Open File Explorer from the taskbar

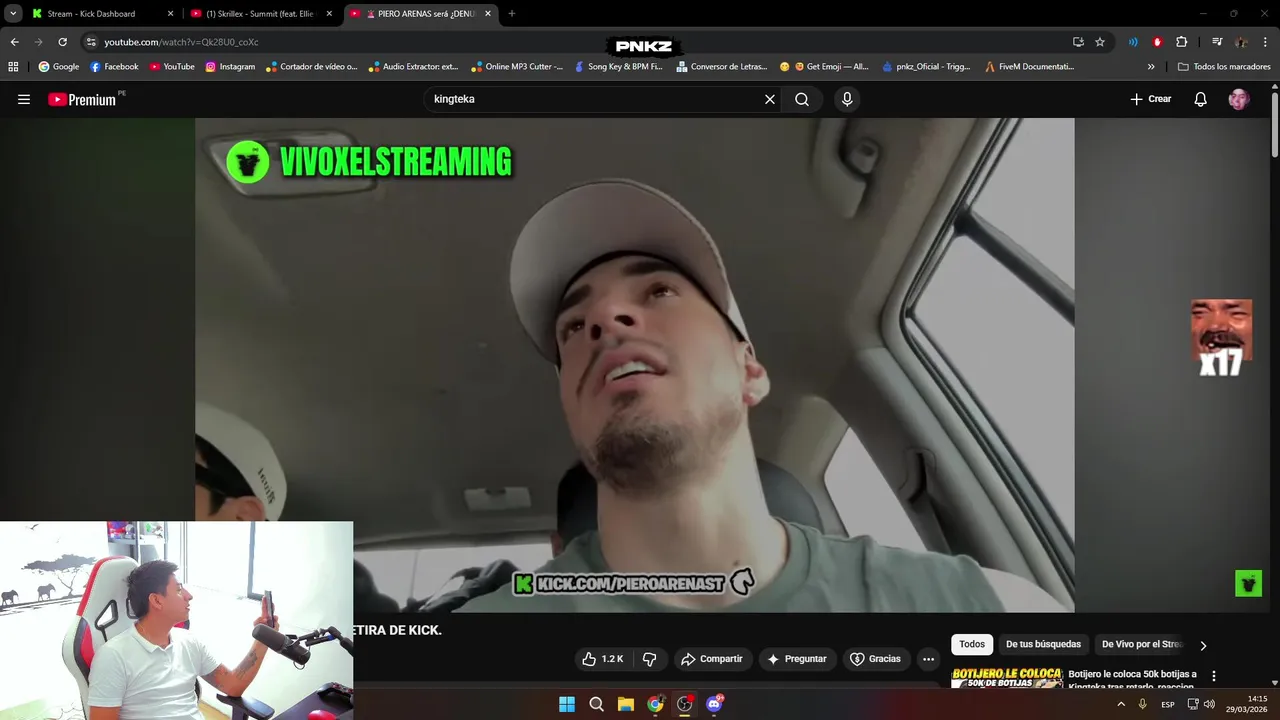[x=626, y=704]
